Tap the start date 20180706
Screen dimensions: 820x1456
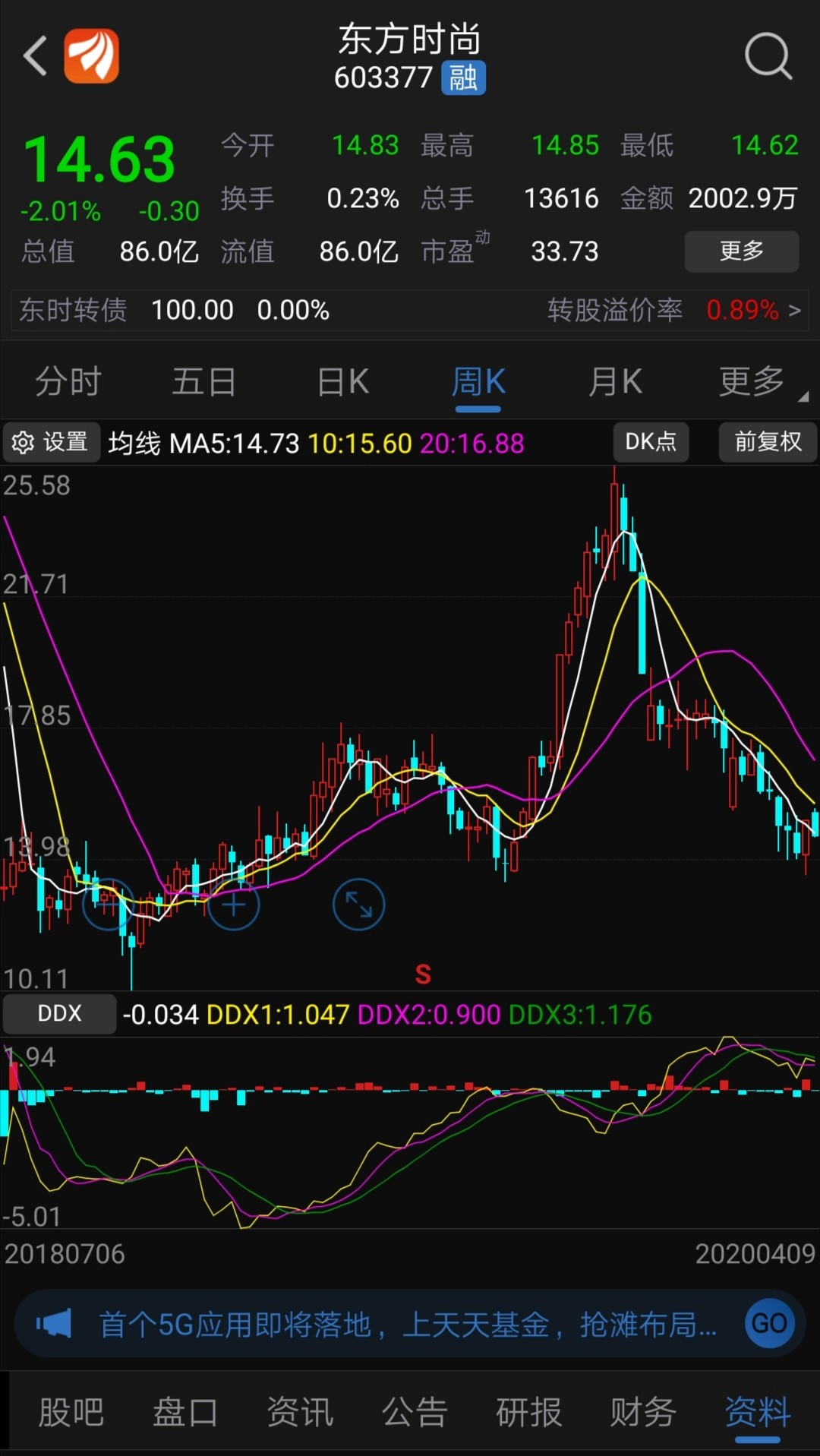65,1254
